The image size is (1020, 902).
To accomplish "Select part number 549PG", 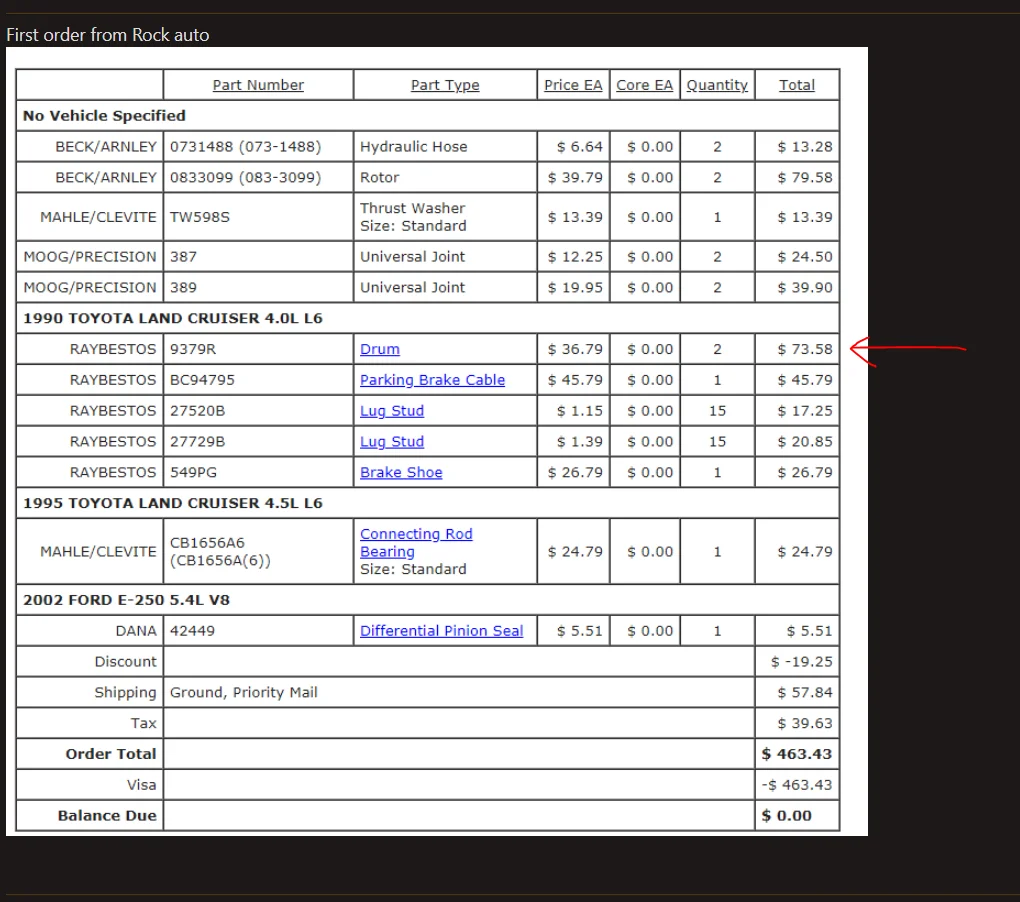I will click(193, 472).
